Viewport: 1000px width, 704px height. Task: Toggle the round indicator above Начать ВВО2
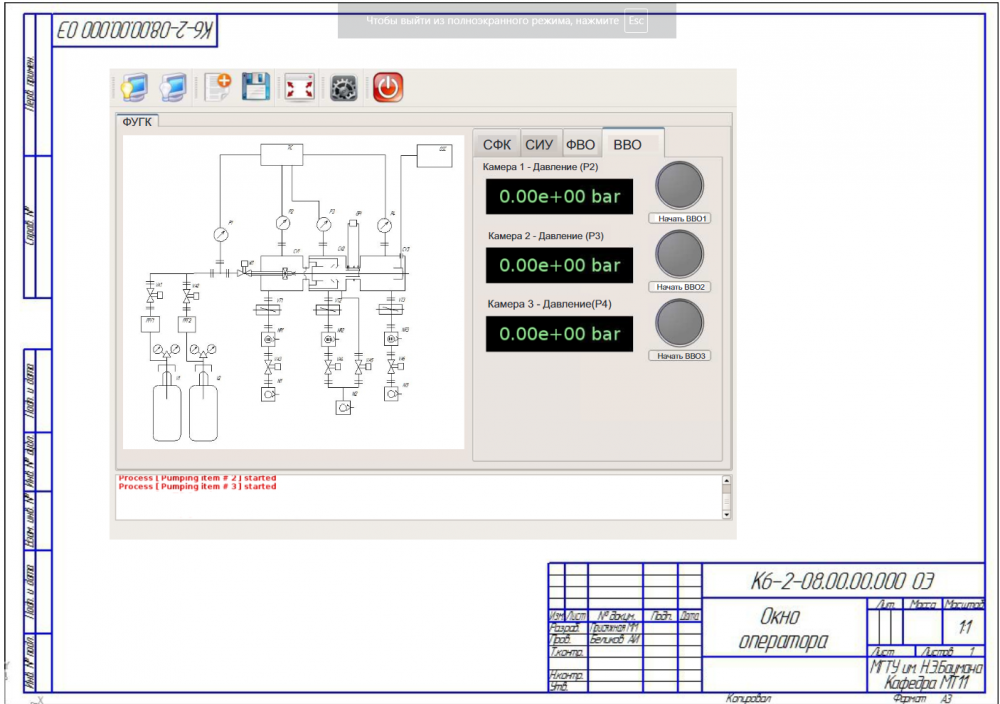pos(679,254)
